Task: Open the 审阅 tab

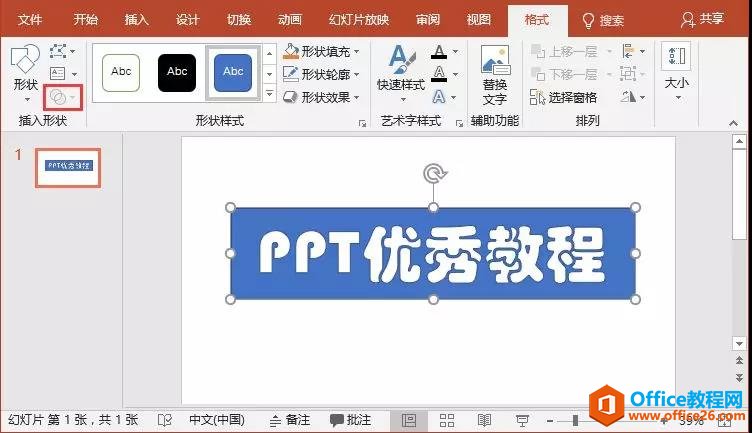Action: [428, 20]
